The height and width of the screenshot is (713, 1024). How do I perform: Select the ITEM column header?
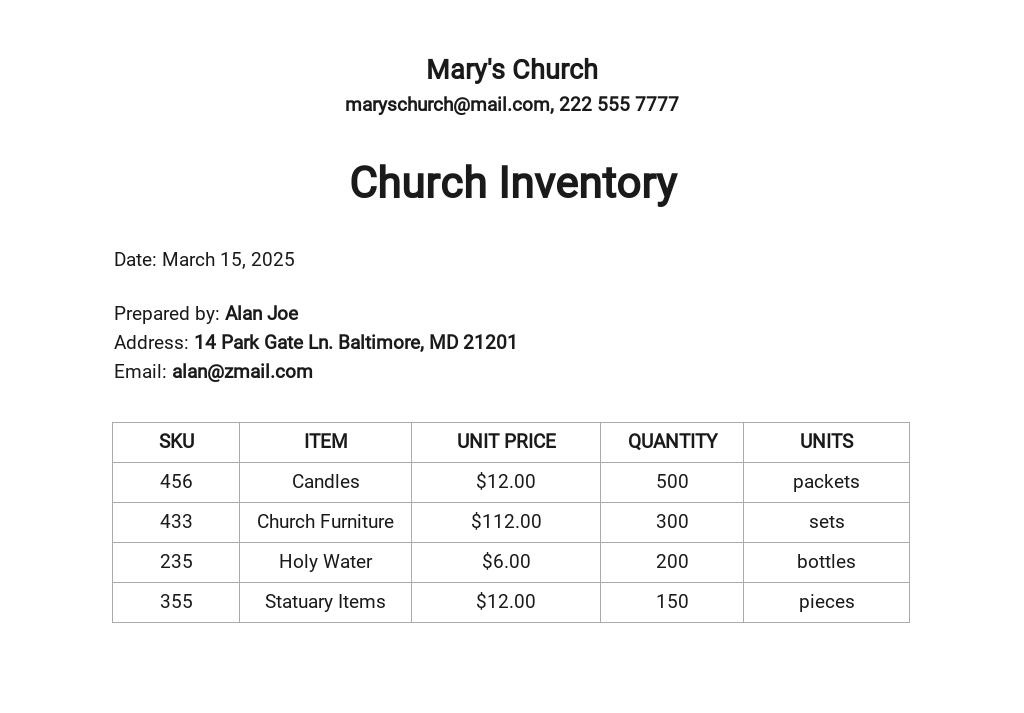(x=325, y=442)
